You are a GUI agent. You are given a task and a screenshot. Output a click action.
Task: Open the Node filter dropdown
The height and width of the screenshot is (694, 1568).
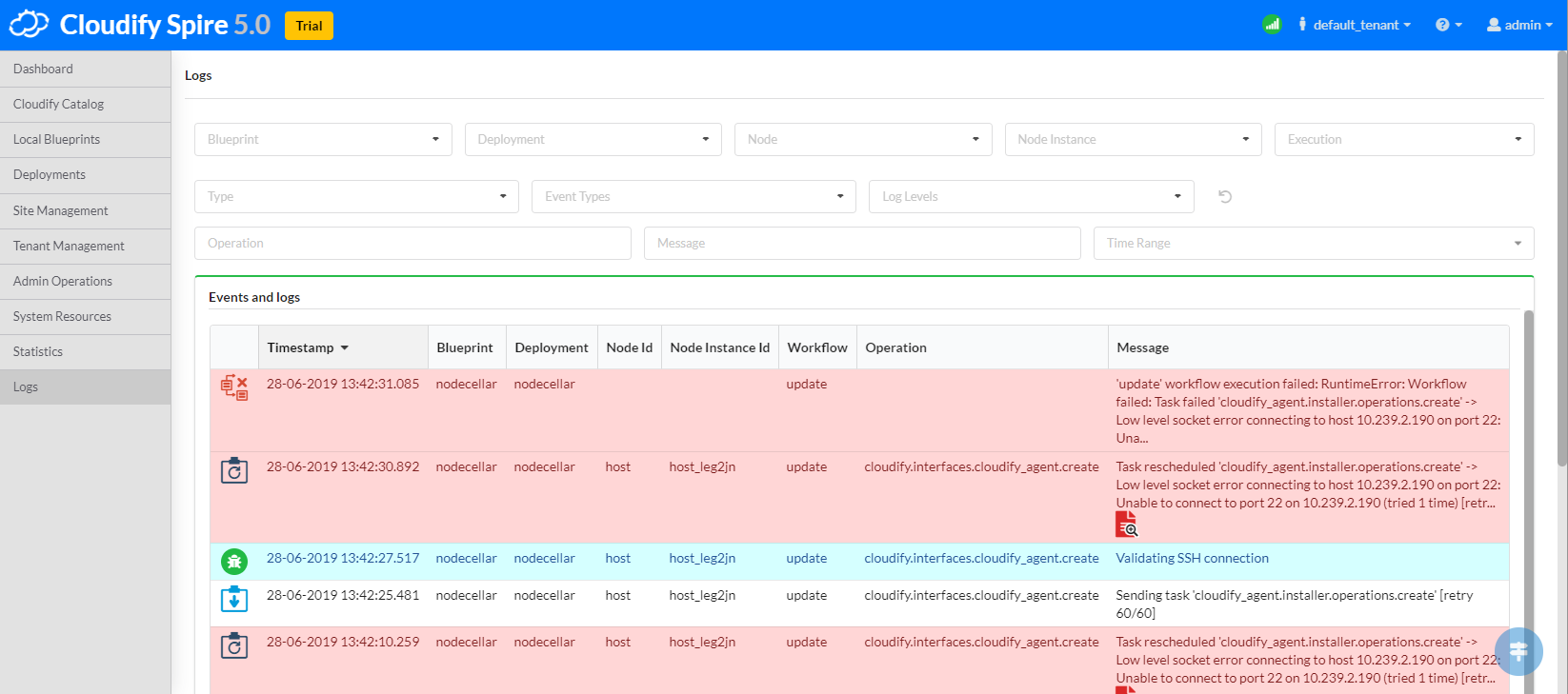pos(863,139)
